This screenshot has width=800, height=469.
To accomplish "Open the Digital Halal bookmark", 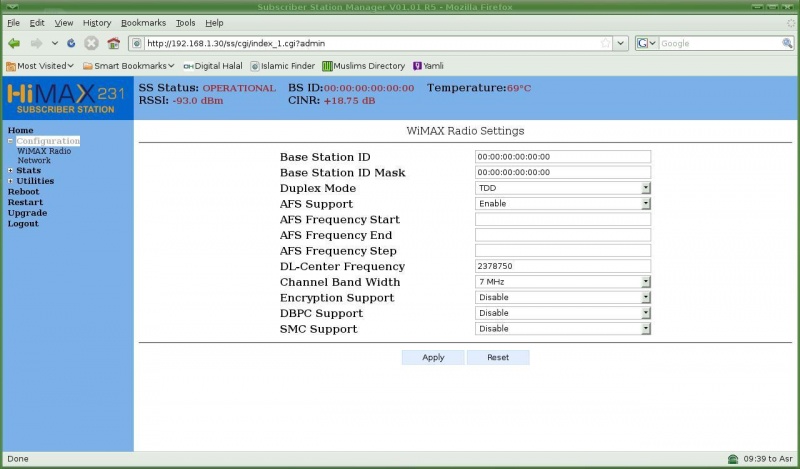I will point(212,66).
